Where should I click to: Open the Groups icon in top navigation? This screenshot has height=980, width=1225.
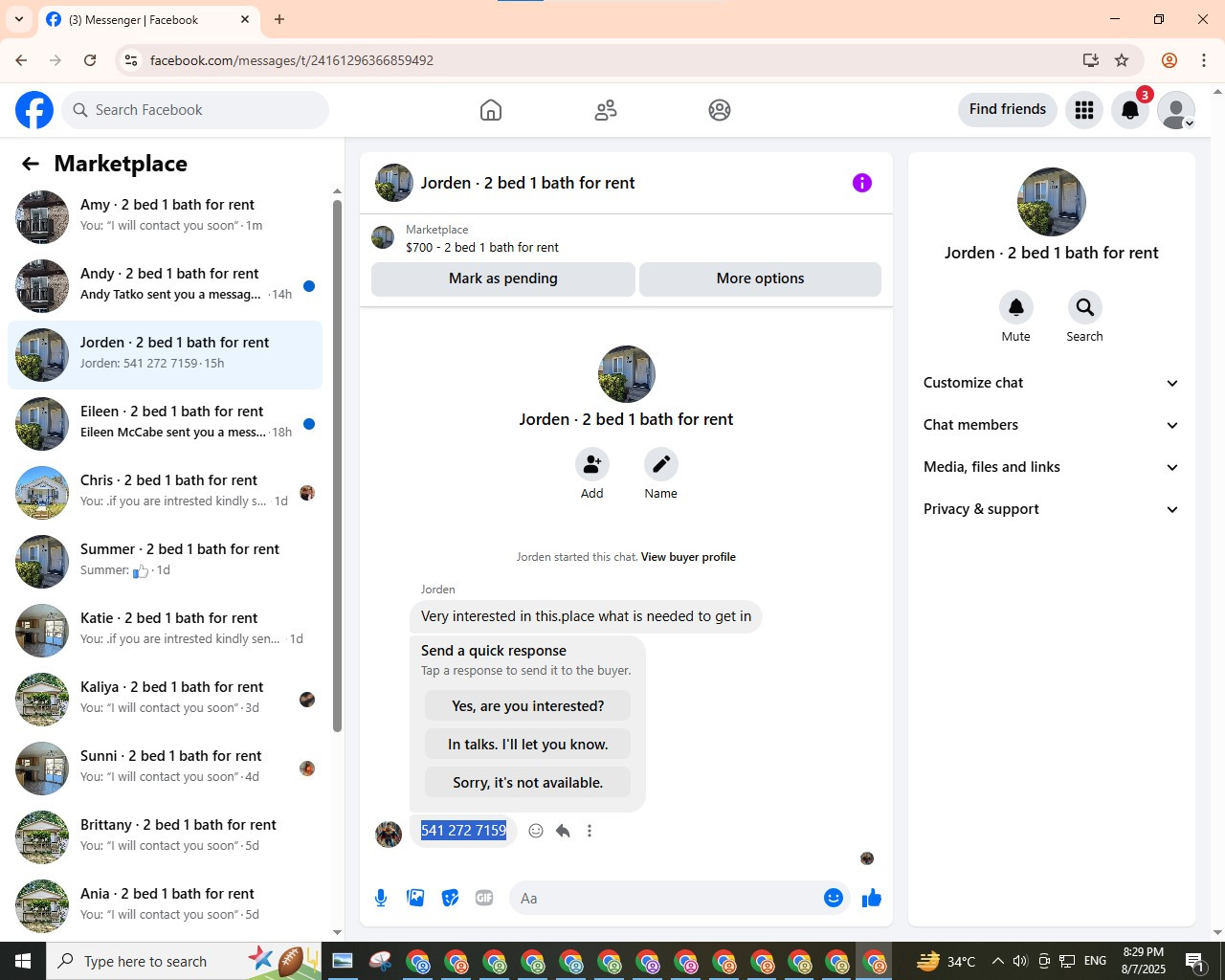pos(720,110)
